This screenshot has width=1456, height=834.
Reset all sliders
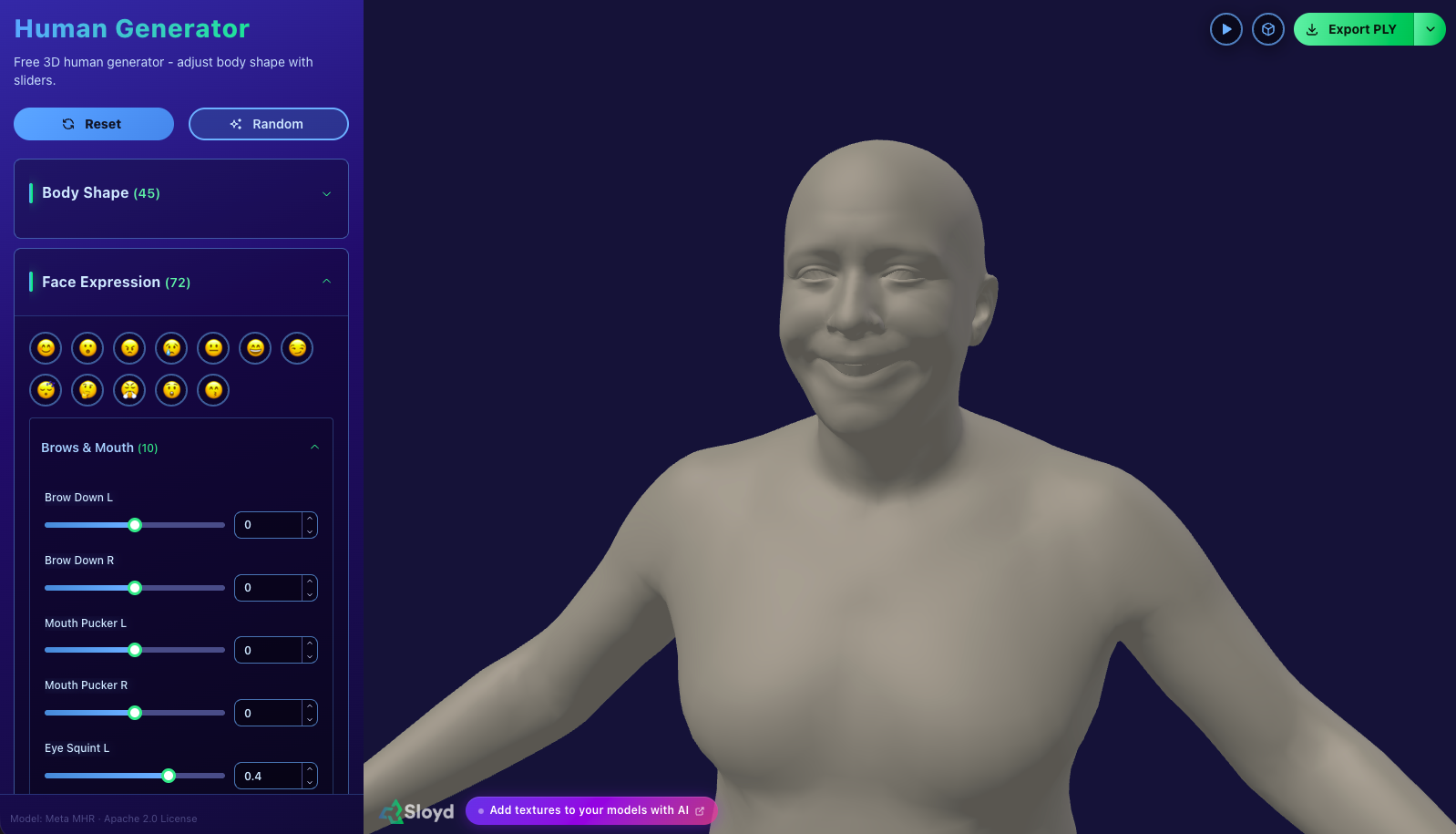tap(94, 124)
